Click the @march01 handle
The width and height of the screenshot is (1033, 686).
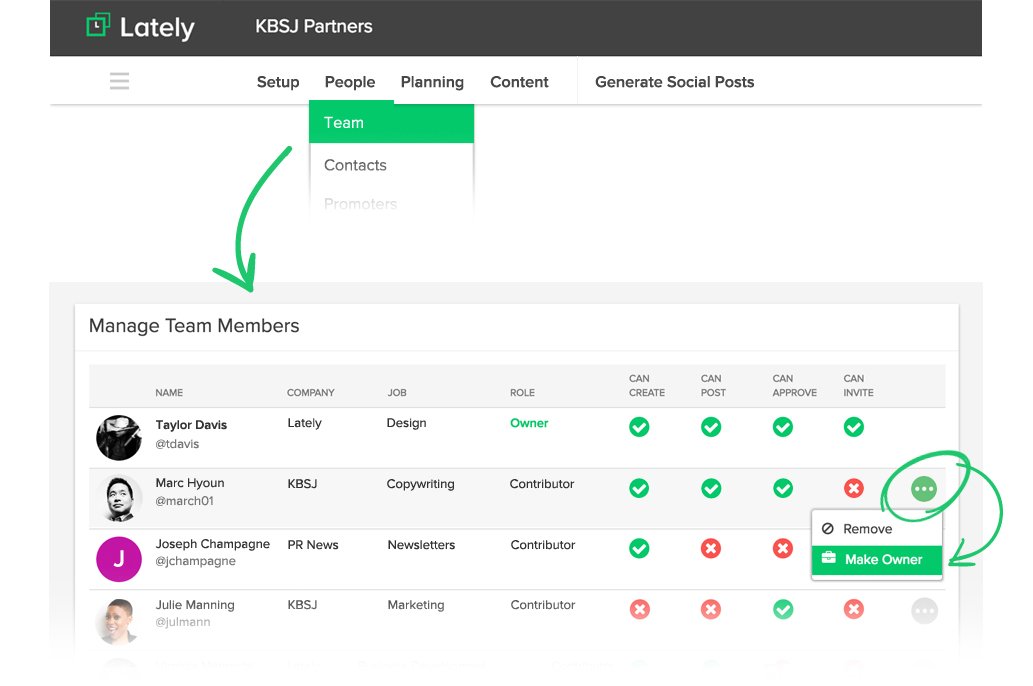point(184,501)
